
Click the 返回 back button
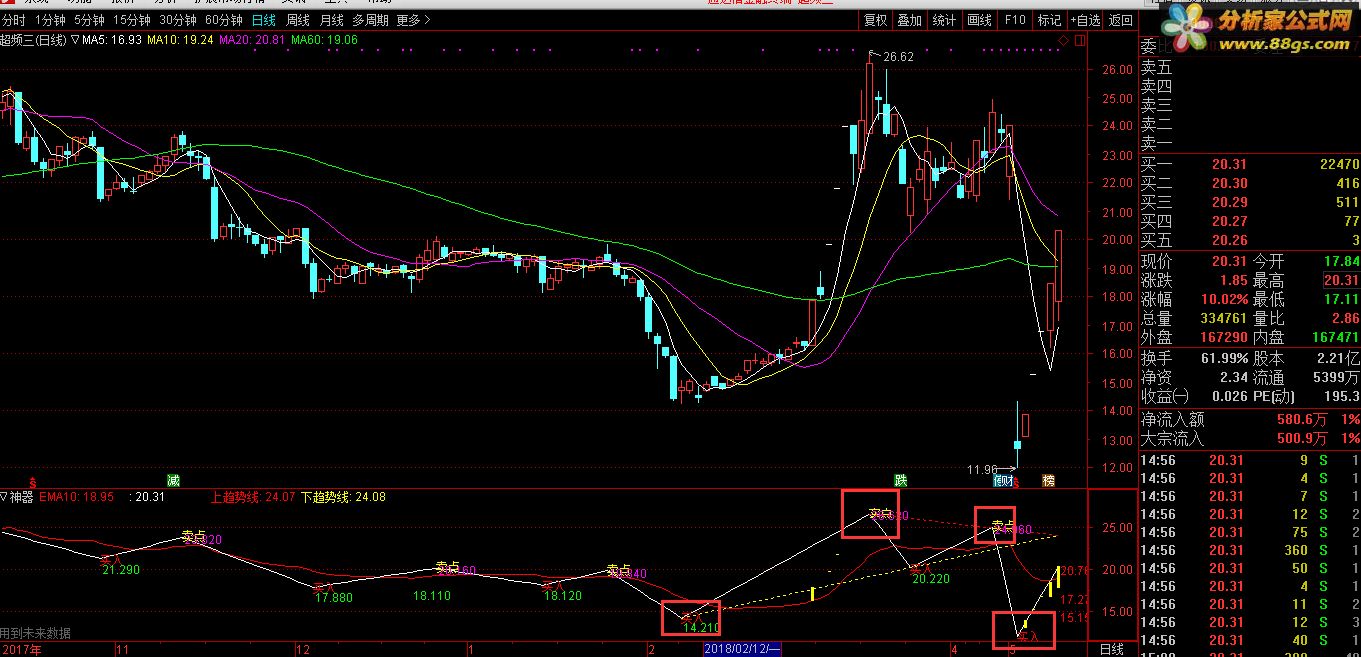(1121, 20)
